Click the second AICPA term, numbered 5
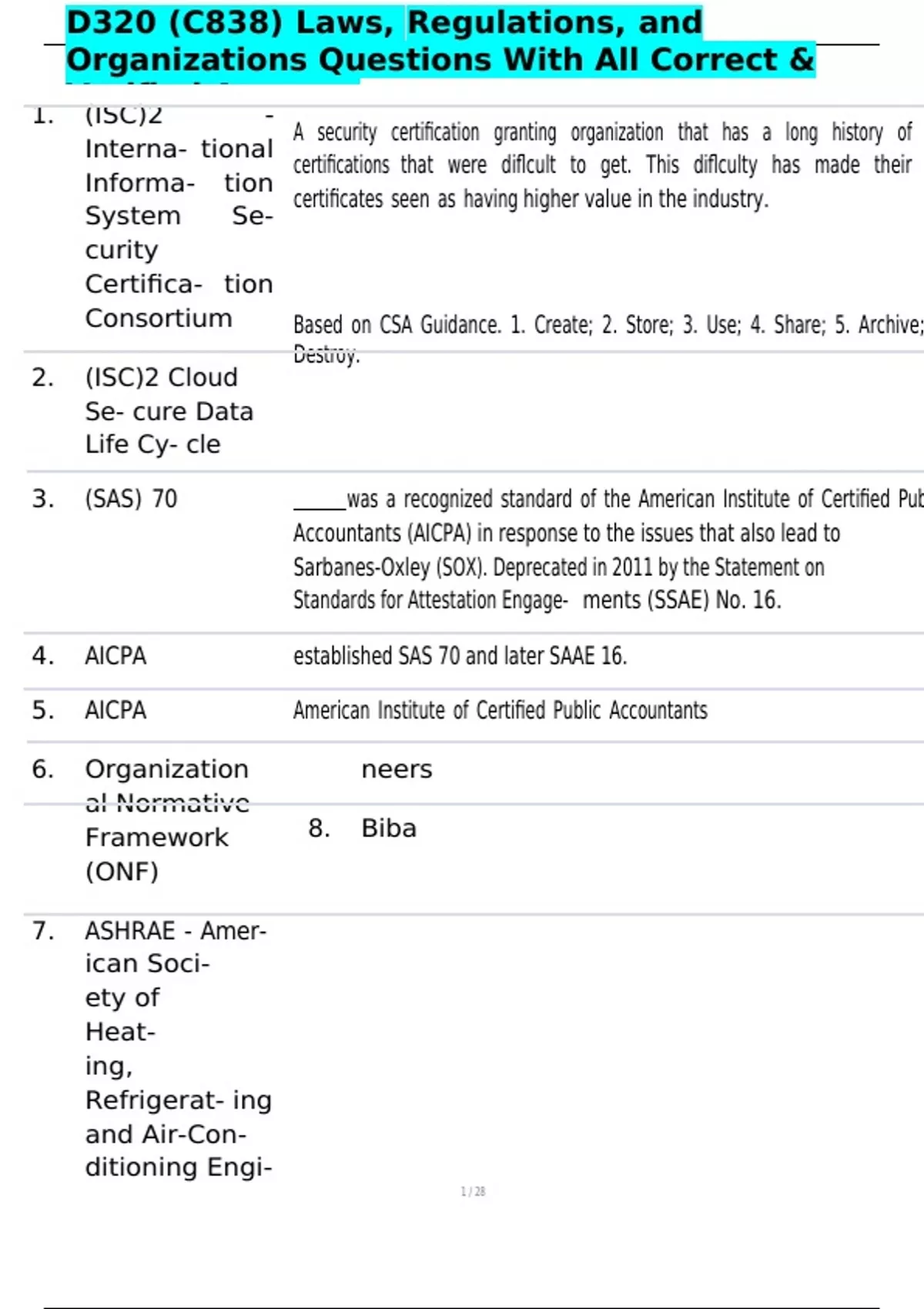The width and height of the screenshot is (924, 1309). click(115, 710)
